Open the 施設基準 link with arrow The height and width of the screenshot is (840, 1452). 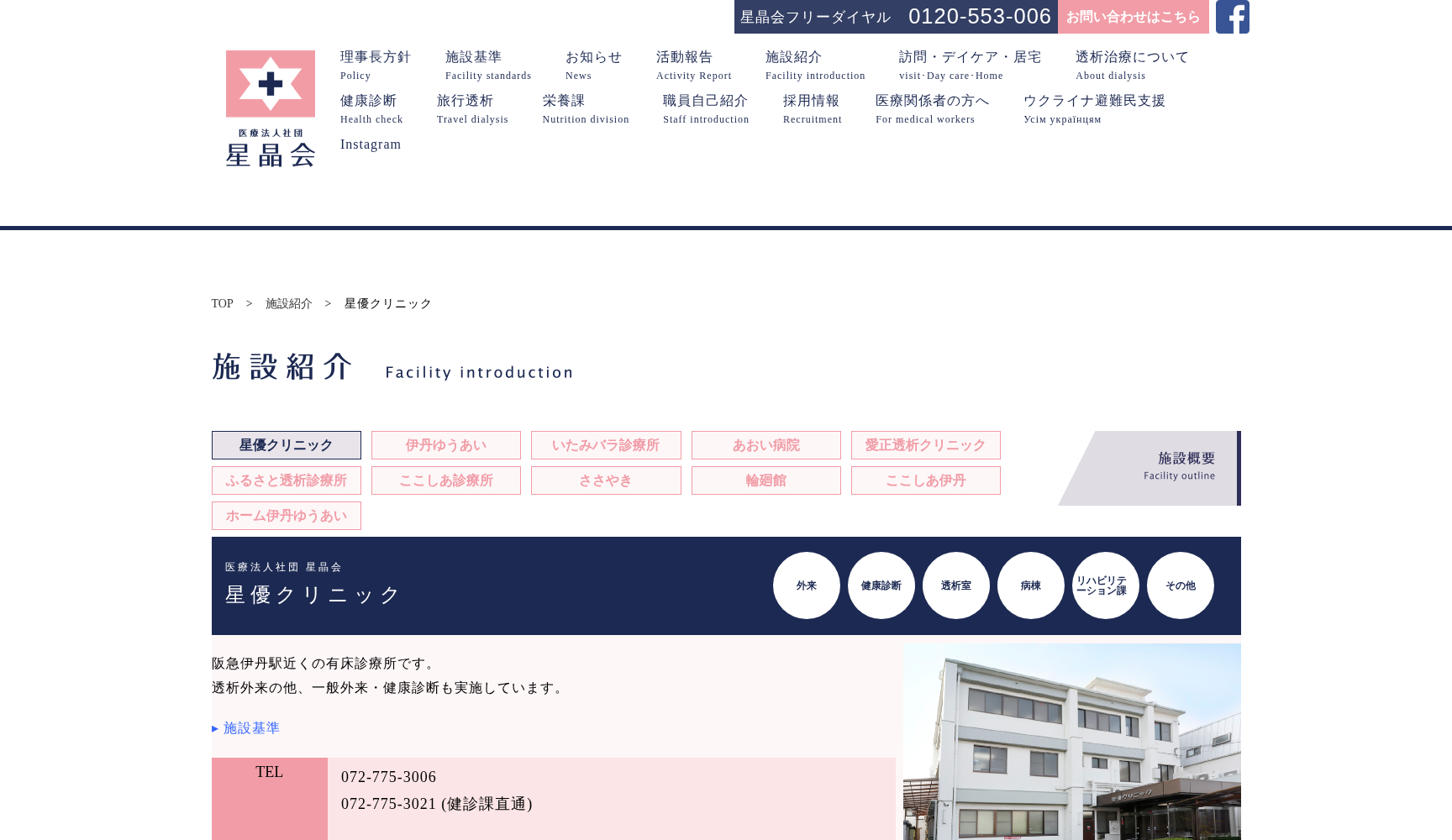[251, 728]
